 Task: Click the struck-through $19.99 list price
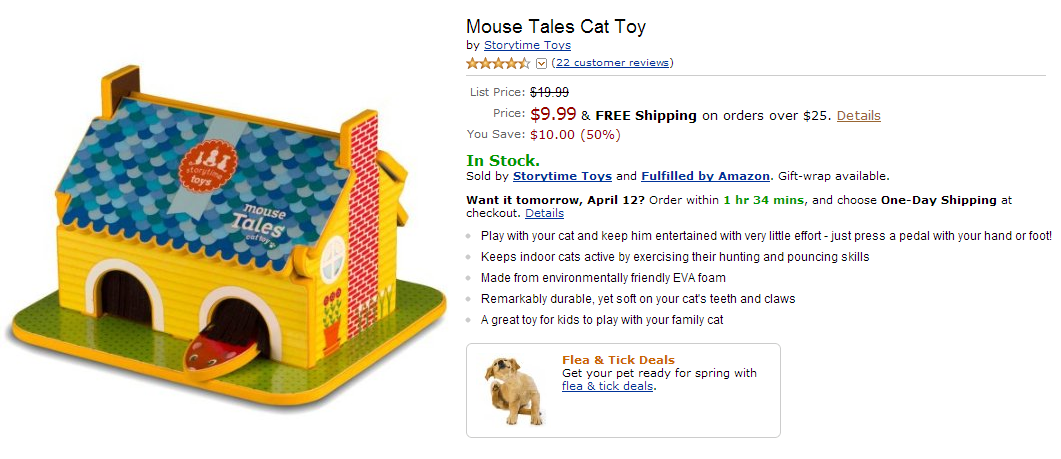click(x=549, y=92)
